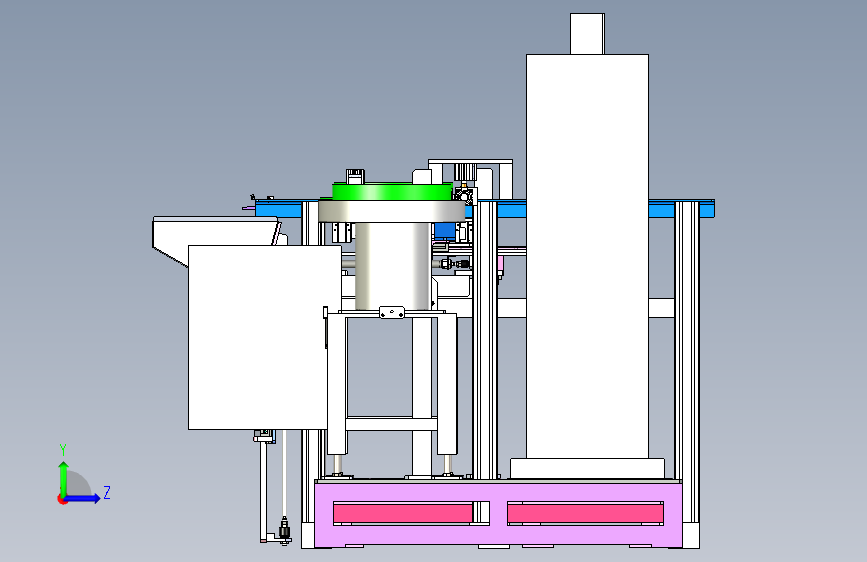Click the Y axis label

click(x=63, y=449)
